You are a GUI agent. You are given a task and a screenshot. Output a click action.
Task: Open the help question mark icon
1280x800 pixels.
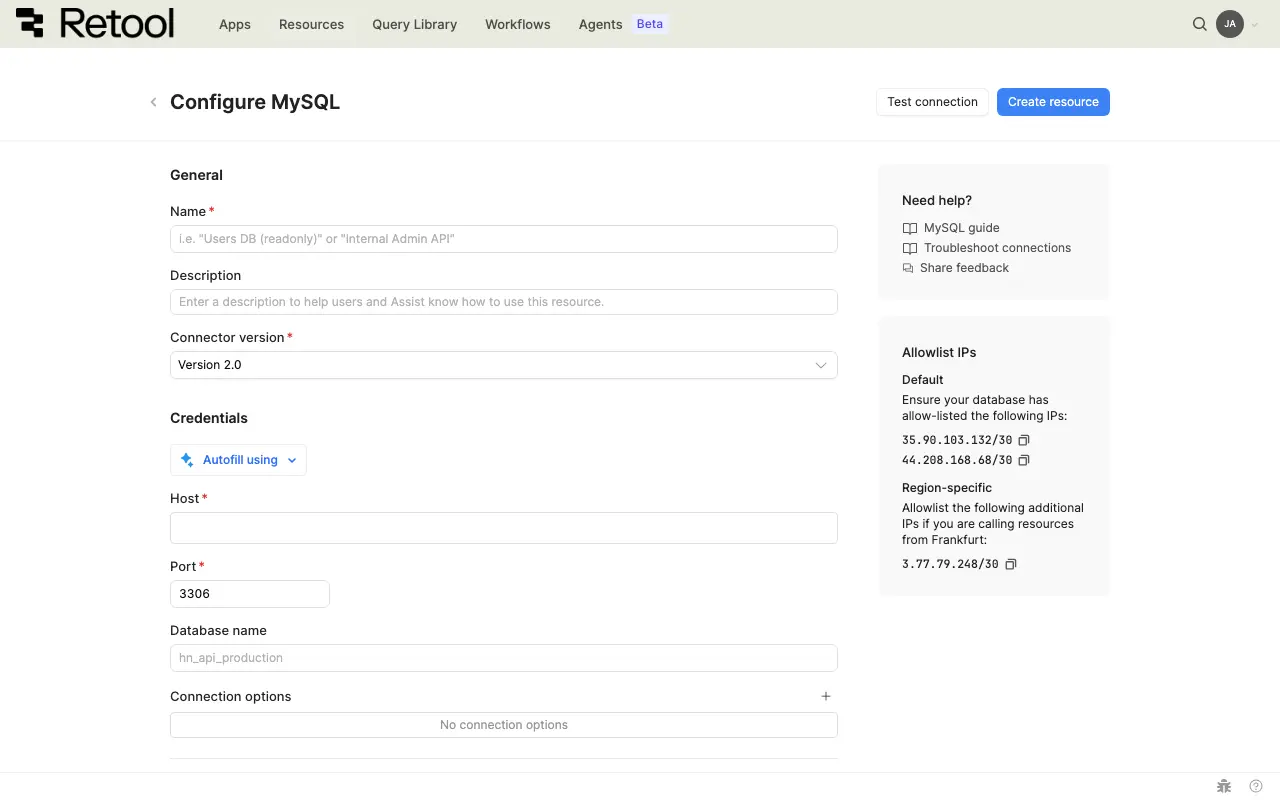[1256, 786]
